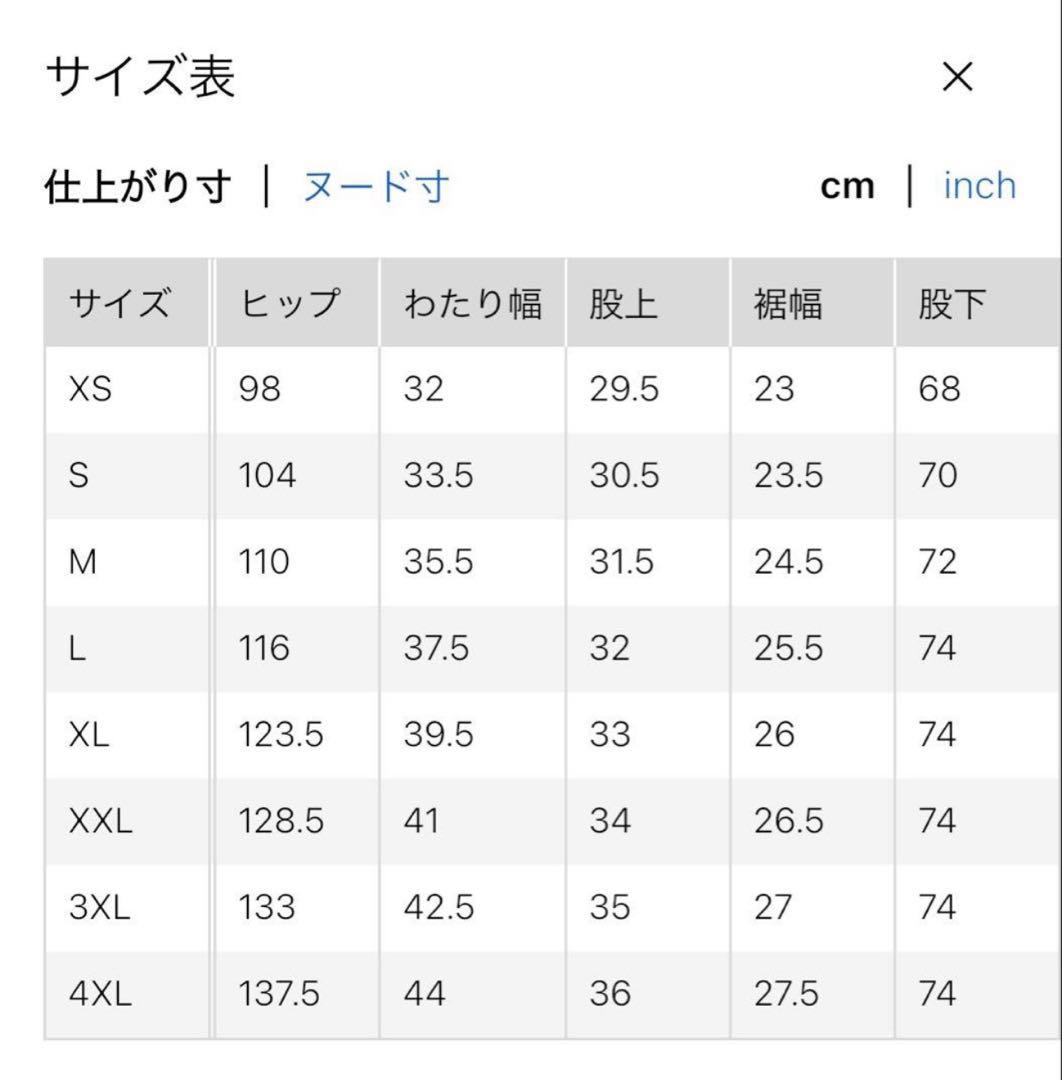Screen dimensions: 1062x1080
Task: Switch to the ヌード寸 tab
Action: click(x=376, y=187)
